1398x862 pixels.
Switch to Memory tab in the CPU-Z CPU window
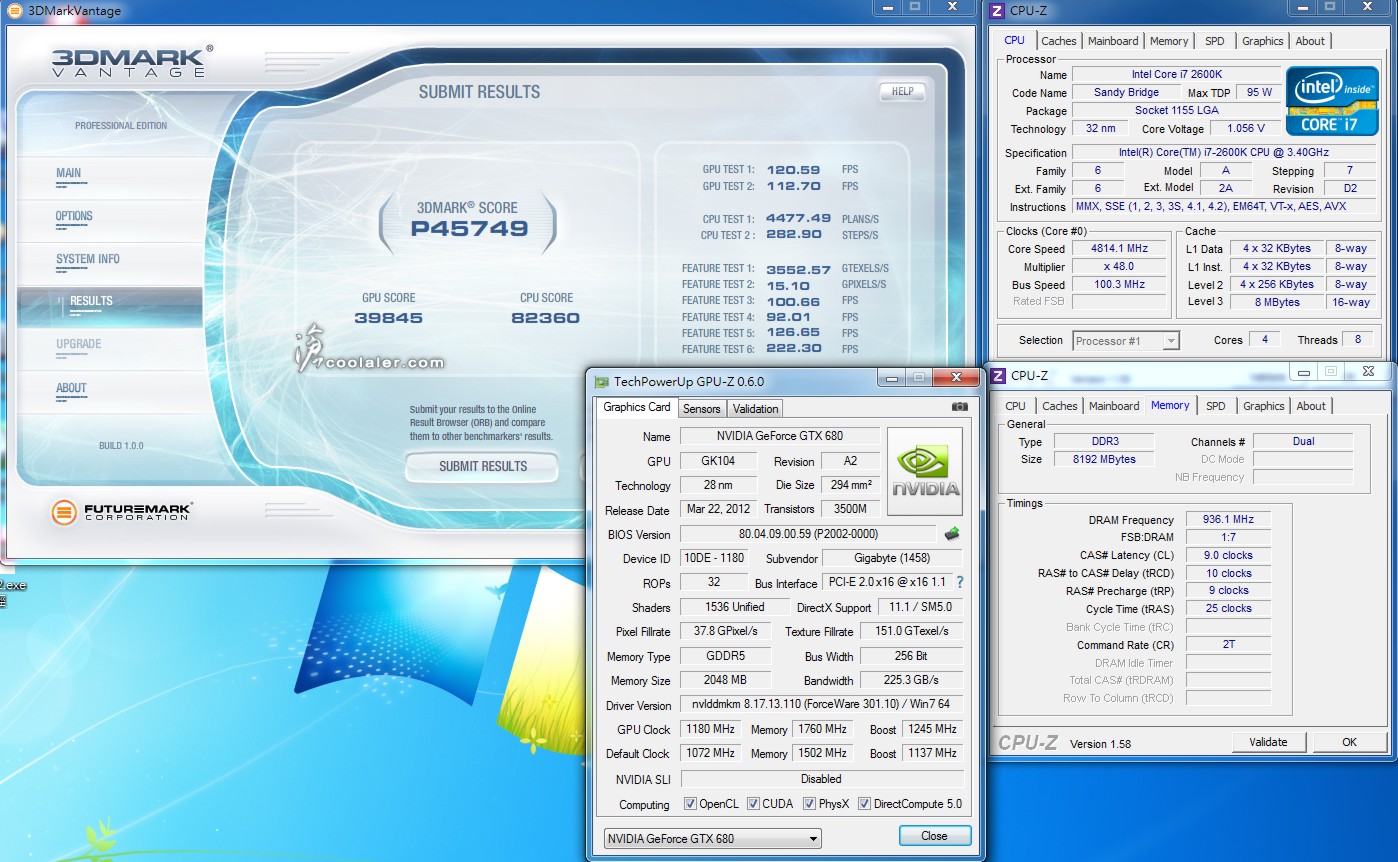pyautogui.click(x=1169, y=41)
